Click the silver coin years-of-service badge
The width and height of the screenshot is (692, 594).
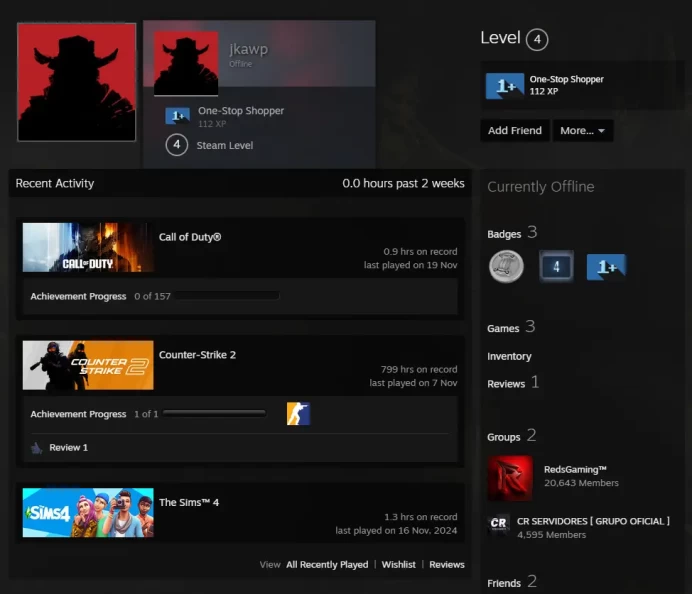coord(506,267)
